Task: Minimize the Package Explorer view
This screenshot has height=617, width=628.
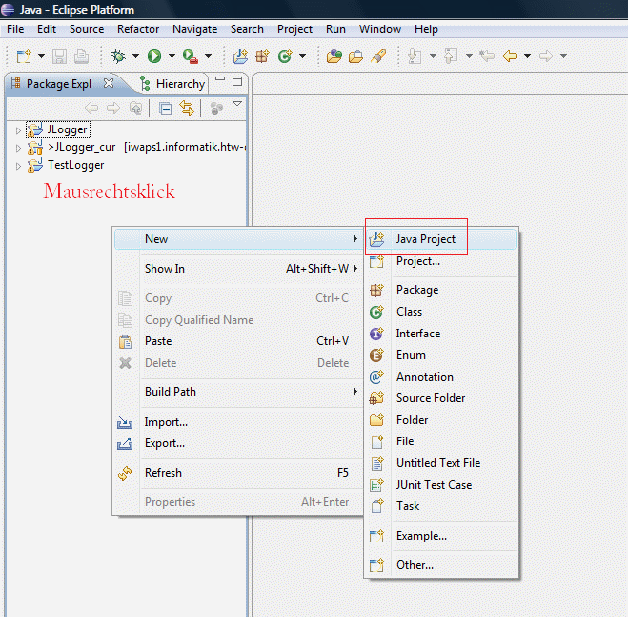Action: point(220,79)
